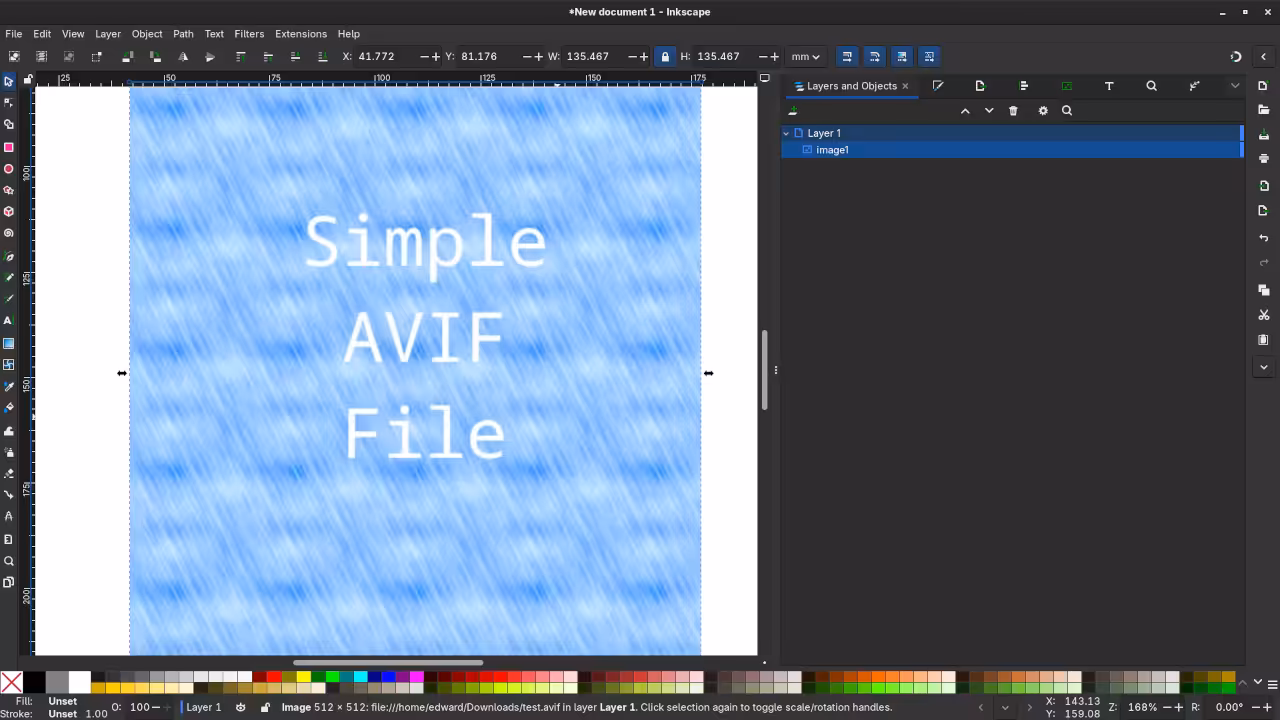Pick the Calligraphy tool

point(9,297)
